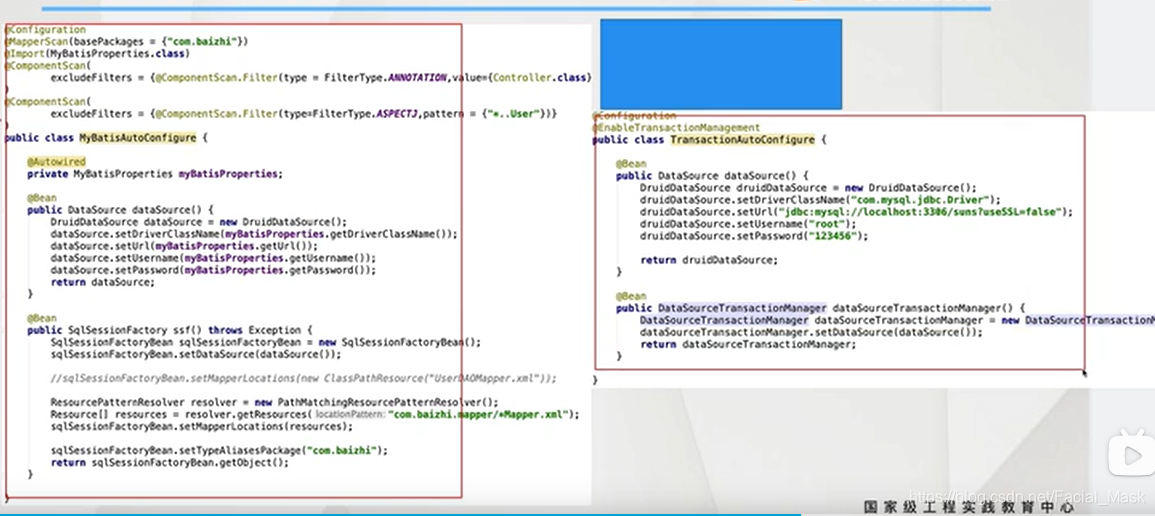Click the dataSourceTransactionManager.setDataSource(dataSource()) line

811,332
